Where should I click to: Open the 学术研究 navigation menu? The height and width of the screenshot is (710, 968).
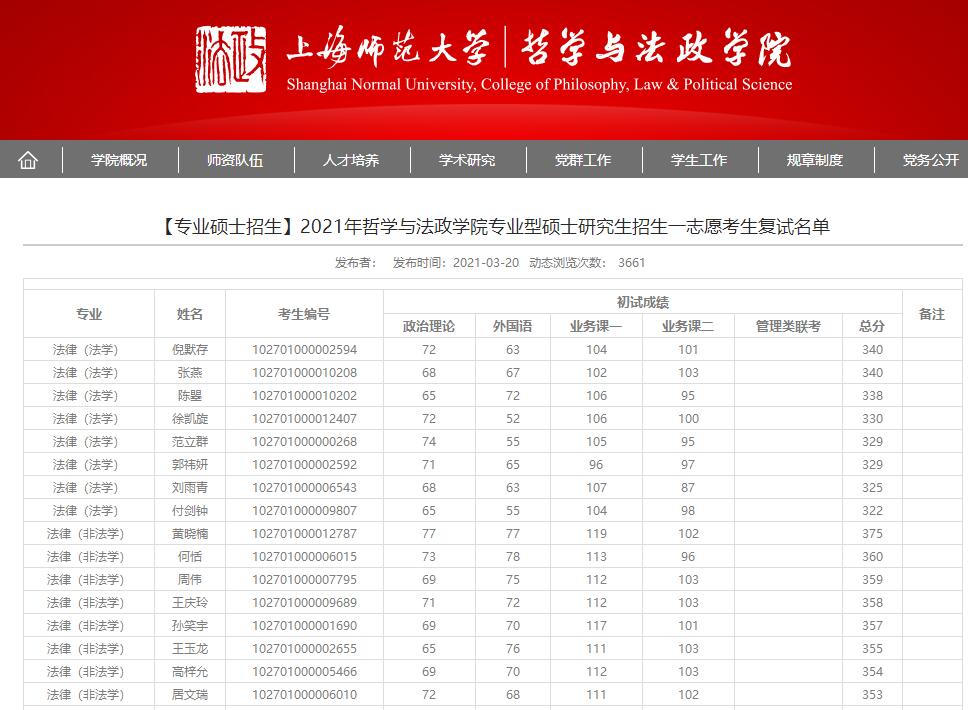[467, 159]
